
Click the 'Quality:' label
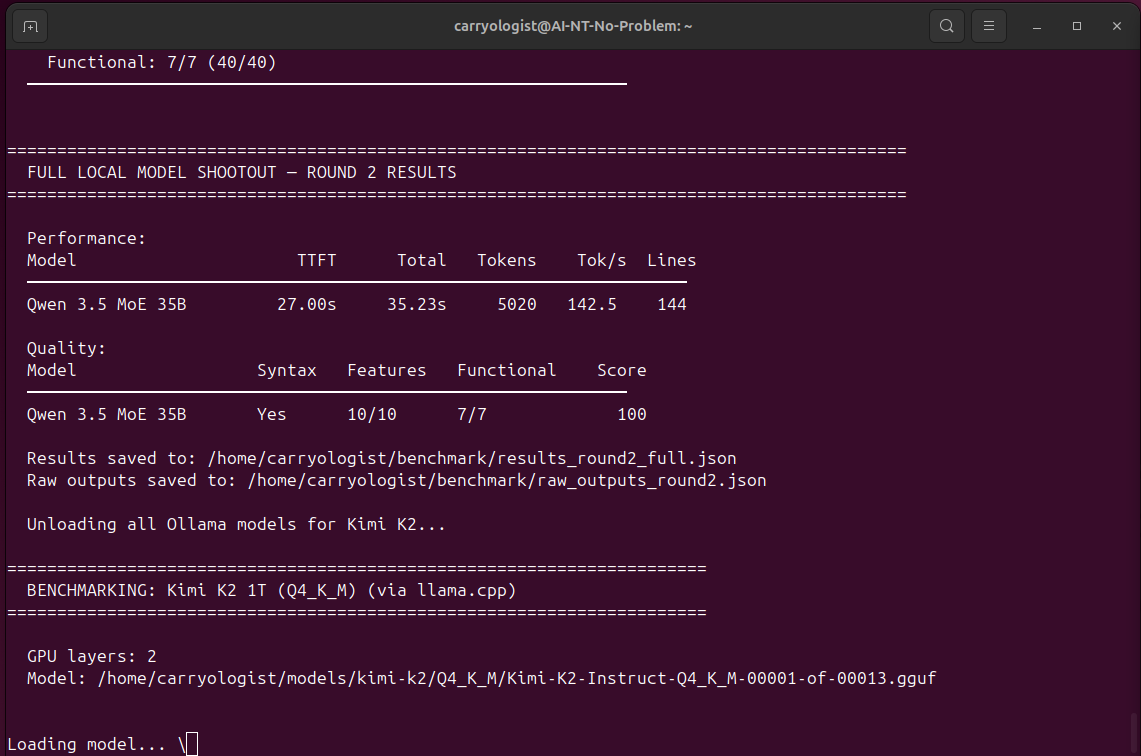[x=66, y=349]
